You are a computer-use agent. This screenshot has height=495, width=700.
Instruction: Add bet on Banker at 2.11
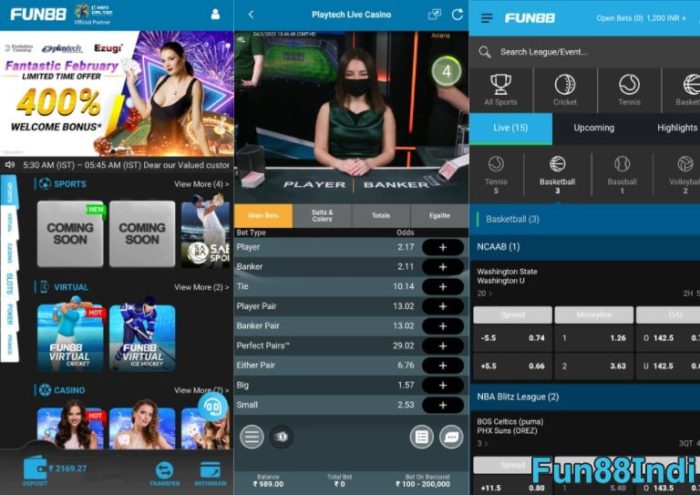443,267
